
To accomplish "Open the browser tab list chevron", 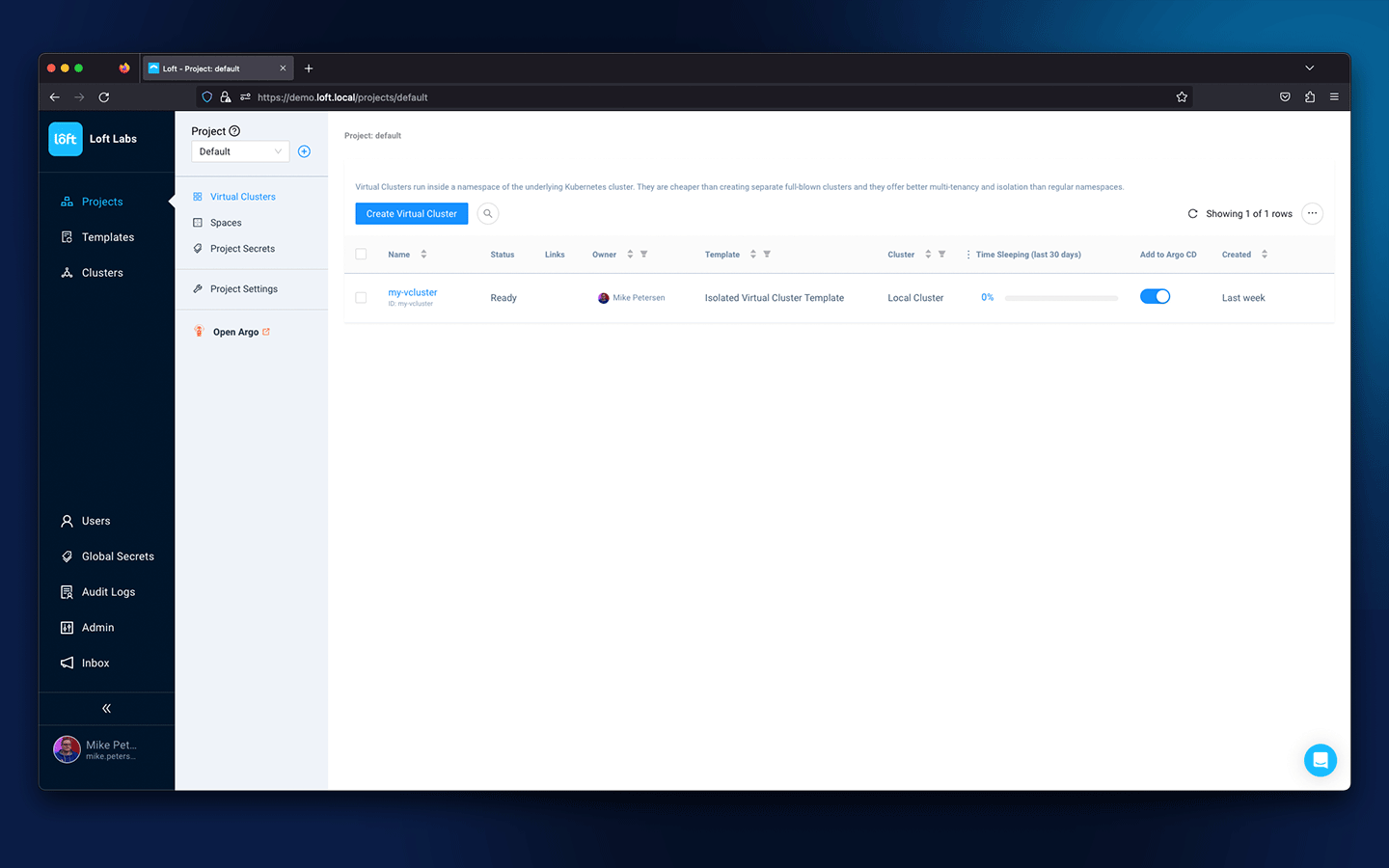I will [1309, 68].
